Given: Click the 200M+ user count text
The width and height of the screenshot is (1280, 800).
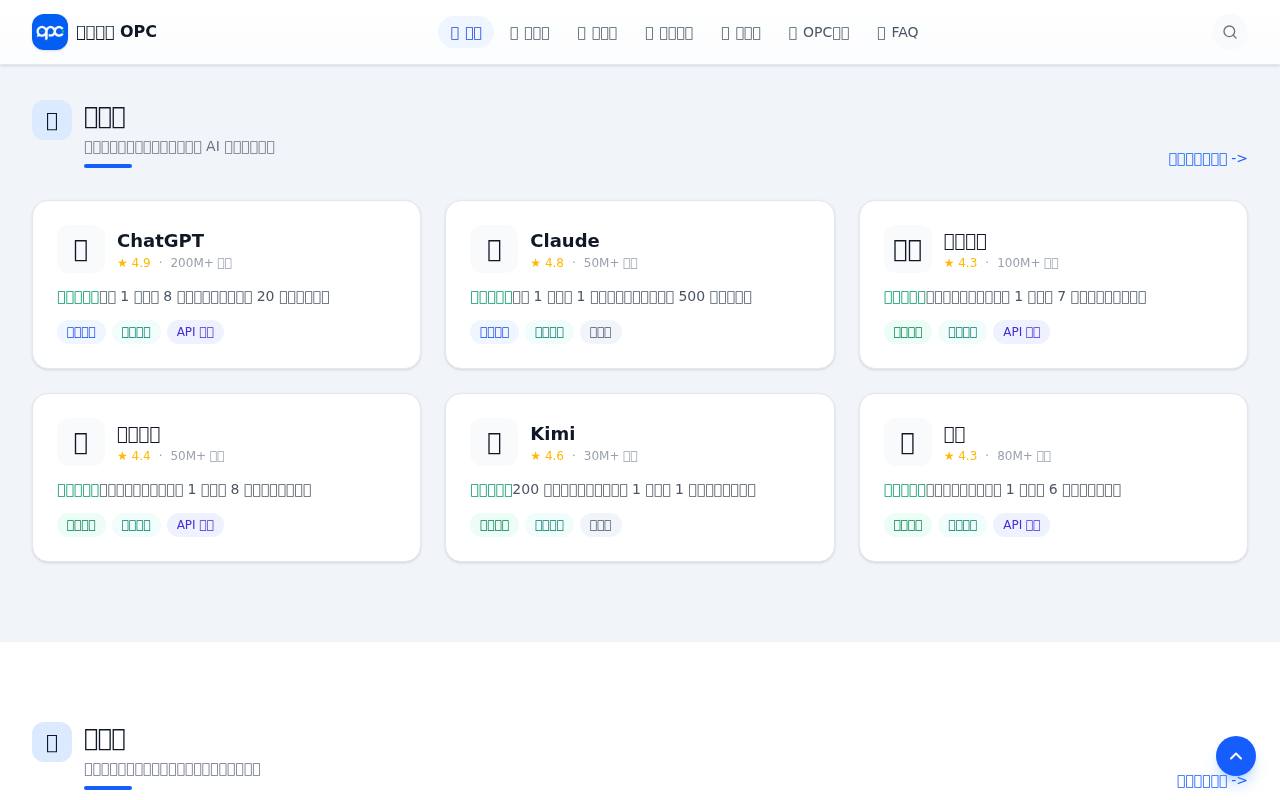Looking at the screenshot, I should click(x=201, y=263).
